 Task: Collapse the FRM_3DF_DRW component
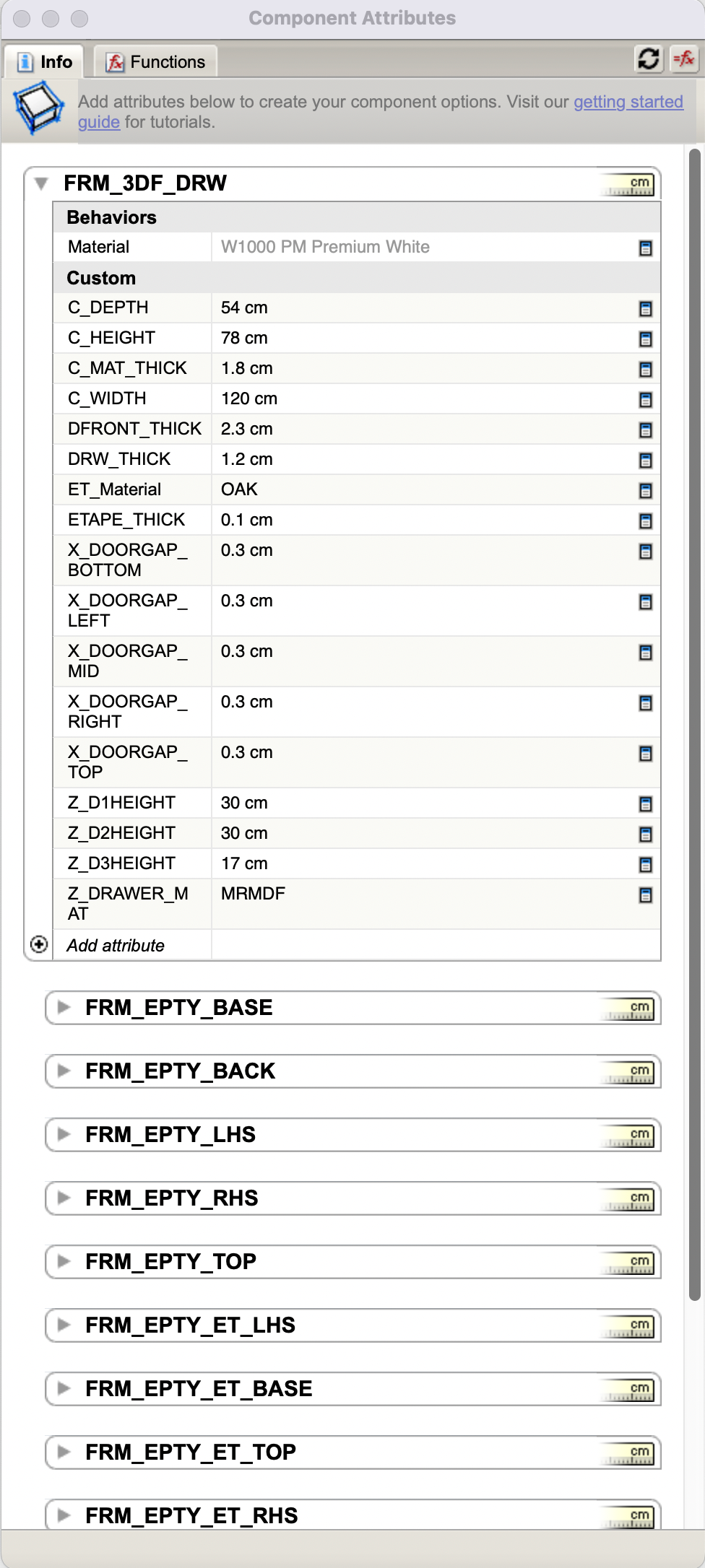click(42, 183)
